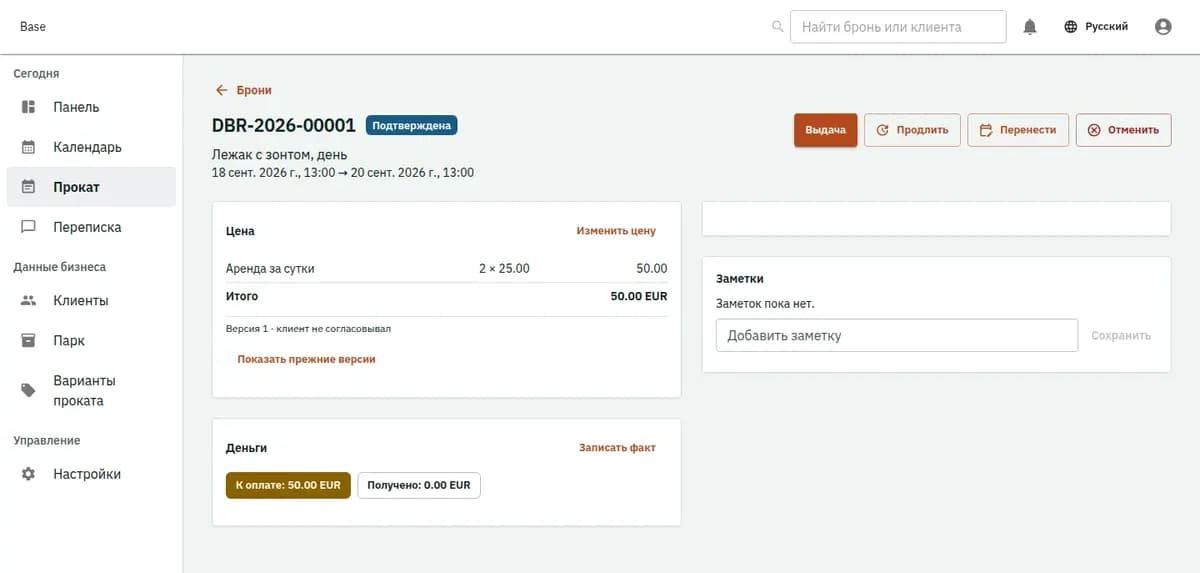This screenshot has height=573, width=1200.
Task: Select the Прокат sidebar icon
Action: click(x=29, y=187)
